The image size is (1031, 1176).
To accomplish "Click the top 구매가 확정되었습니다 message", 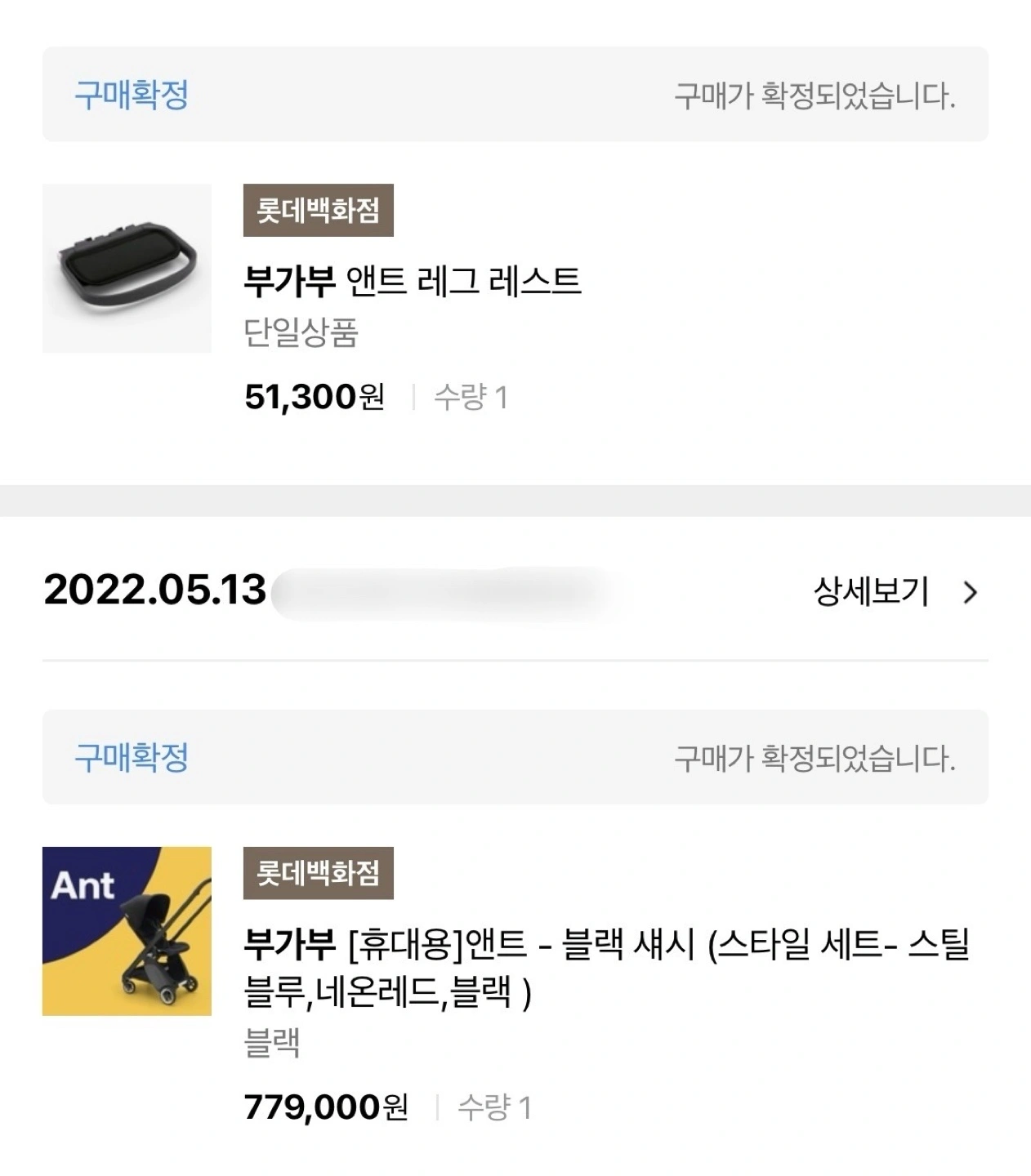I will (x=814, y=96).
